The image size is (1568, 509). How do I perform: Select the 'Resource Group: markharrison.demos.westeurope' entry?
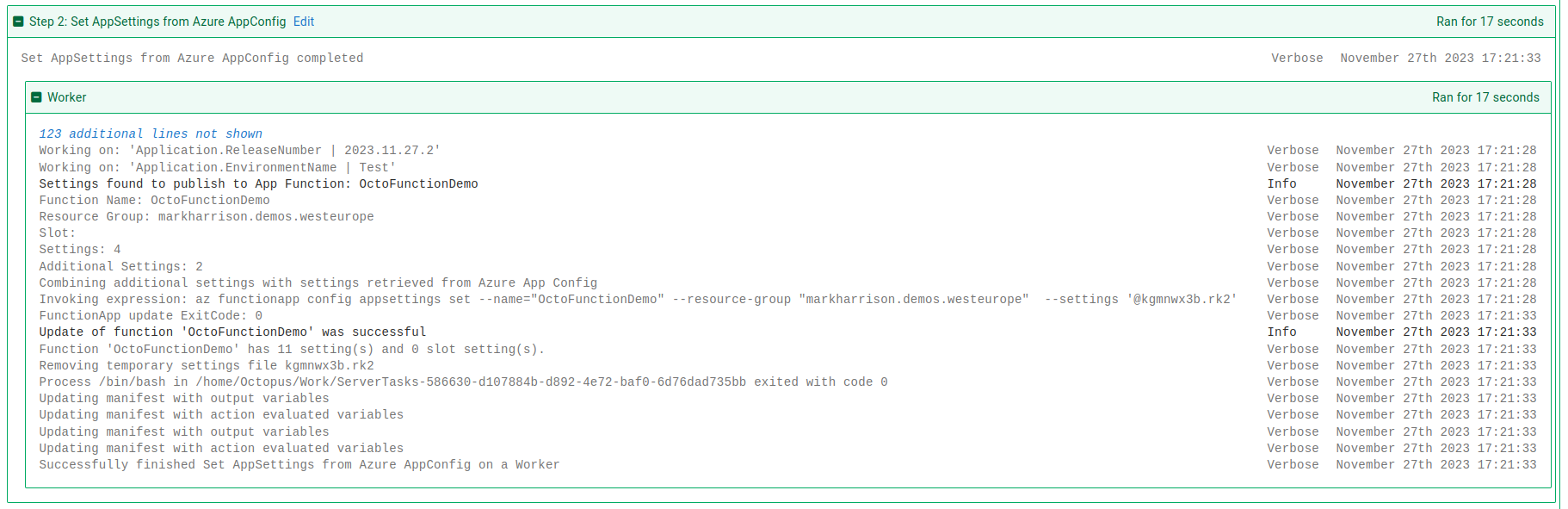coord(206,216)
